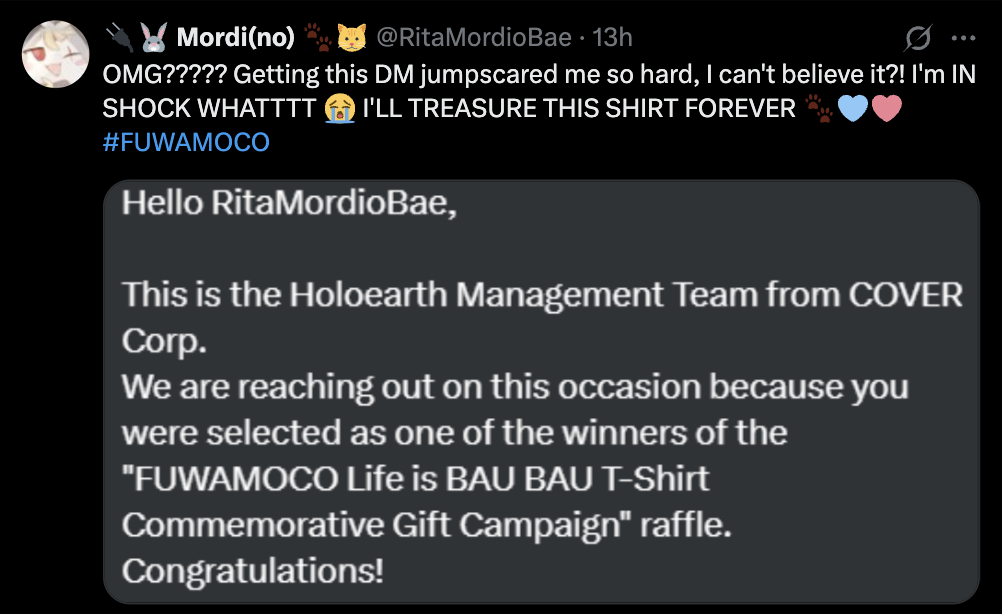Screen dimensions: 1002x614
Task: Click the "Congratulations!" text in the image
Action: (x=253, y=571)
